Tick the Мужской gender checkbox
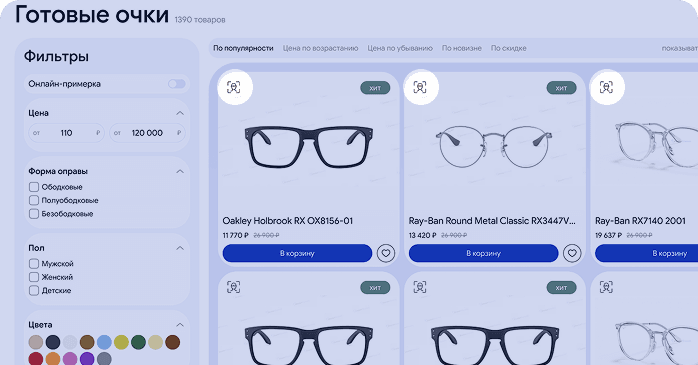This screenshot has width=698, height=365. pos(34,264)
